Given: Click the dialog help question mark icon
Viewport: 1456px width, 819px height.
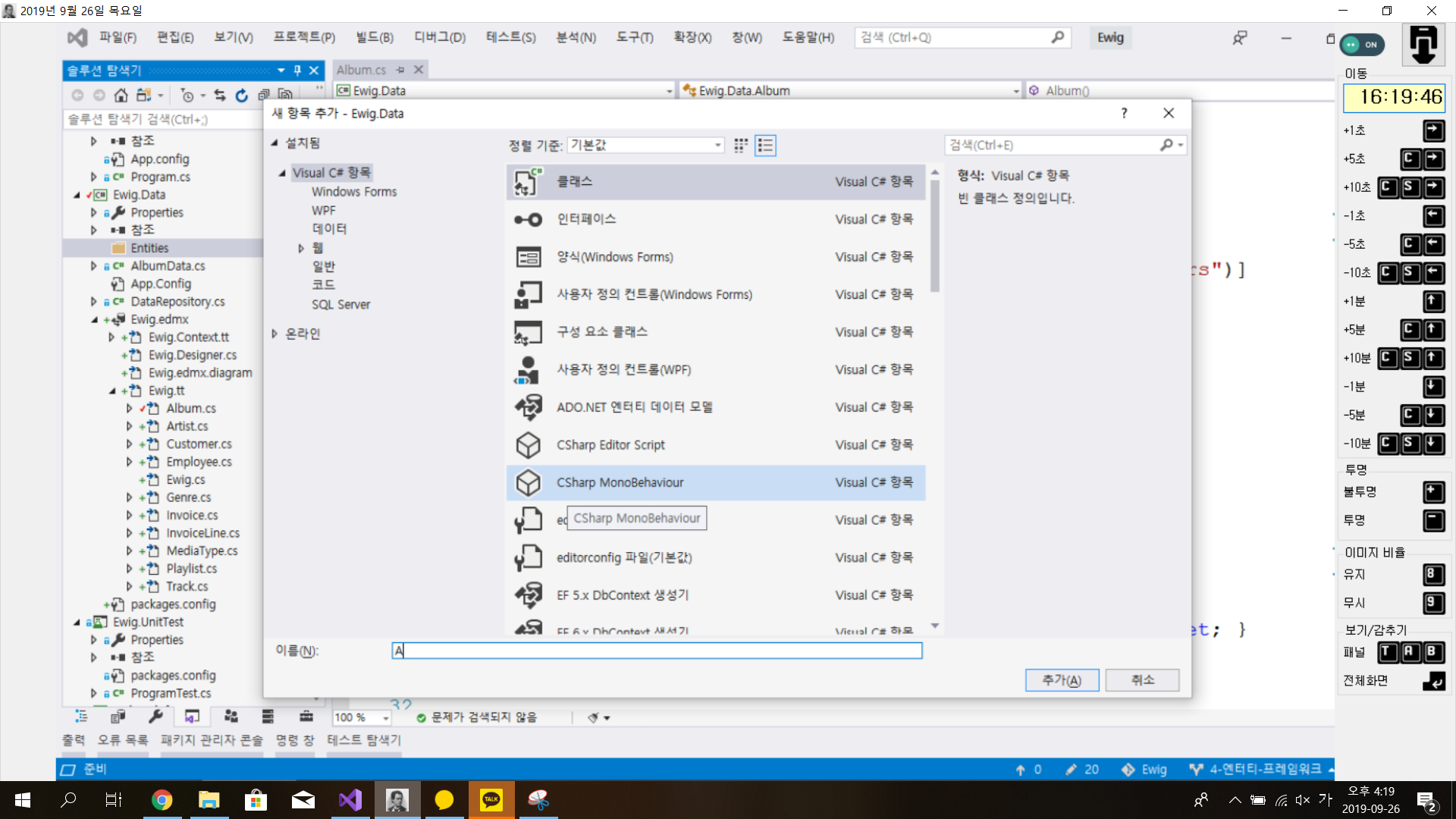Looking at the screenshot, I should click(1124, 113).
